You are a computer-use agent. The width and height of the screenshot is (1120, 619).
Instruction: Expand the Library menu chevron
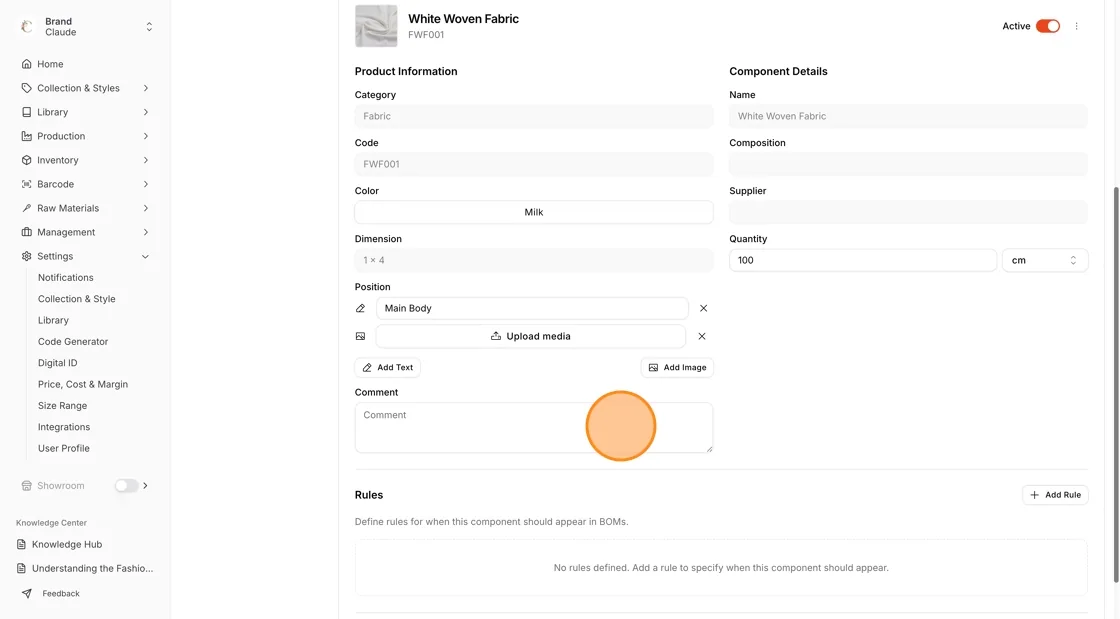point(146,112)
